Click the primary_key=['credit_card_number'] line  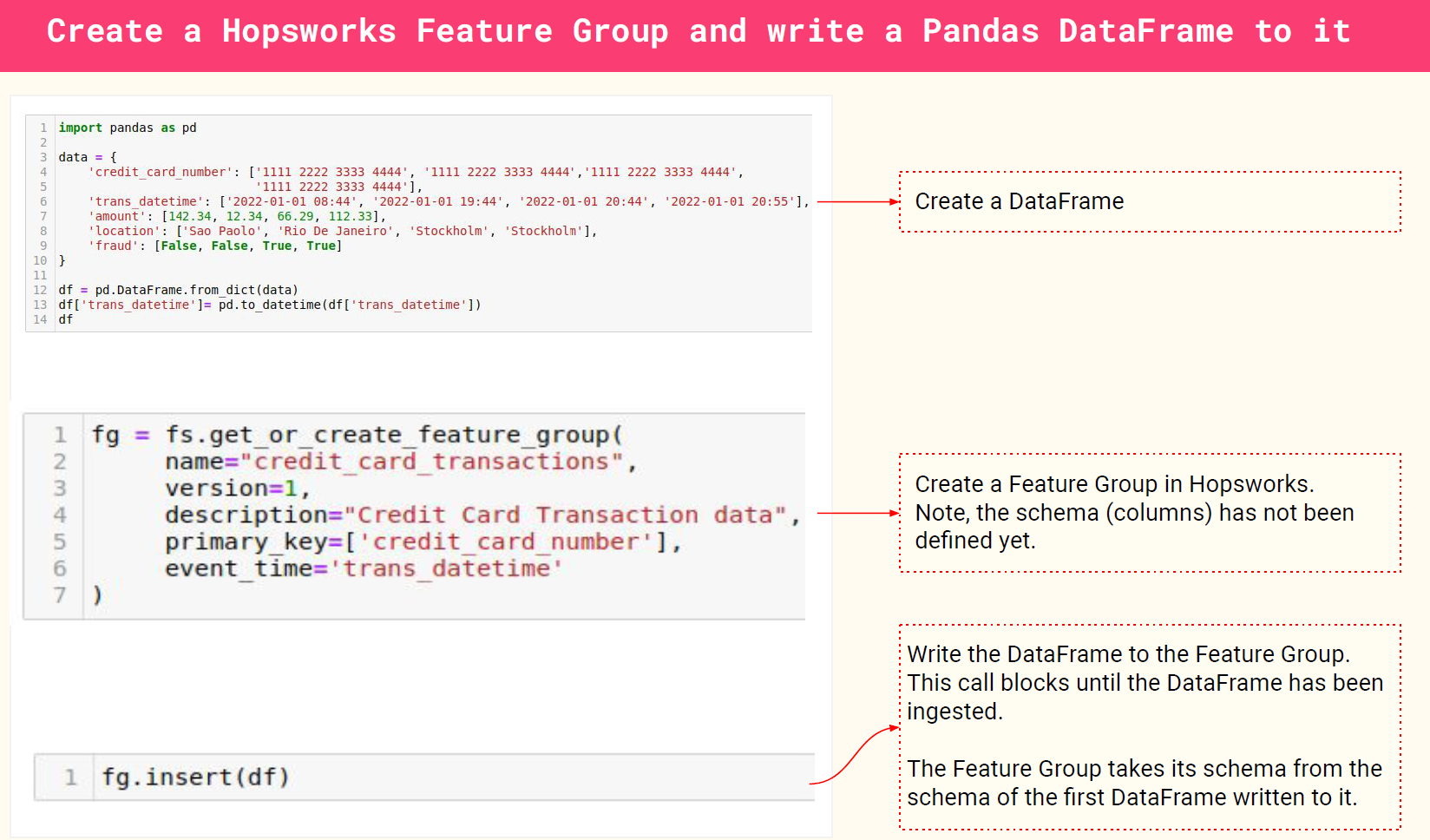tap(423, 541)
